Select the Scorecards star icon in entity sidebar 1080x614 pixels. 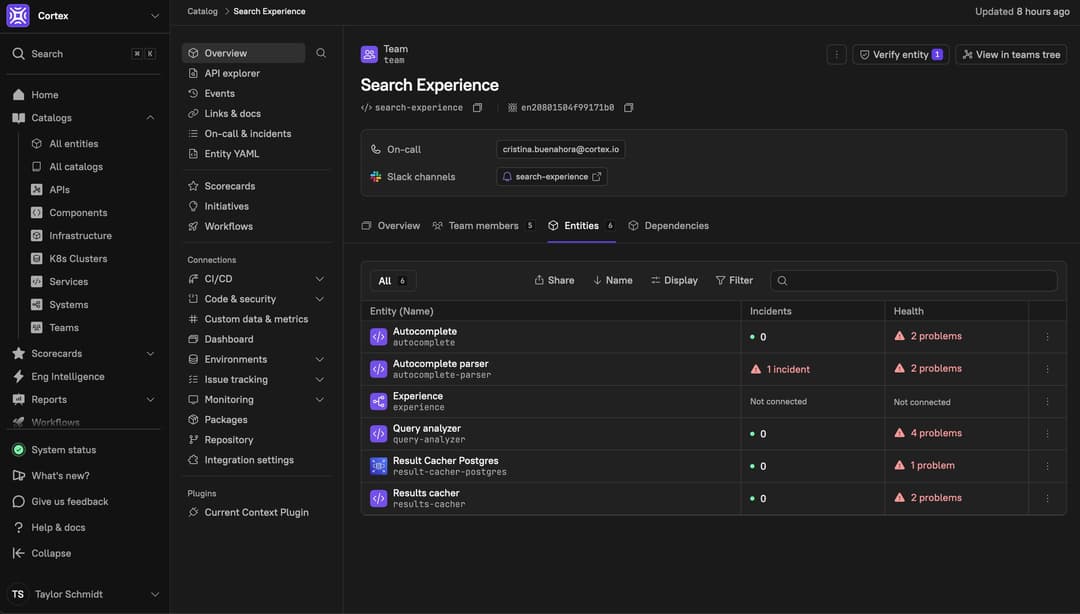point(191,184)
